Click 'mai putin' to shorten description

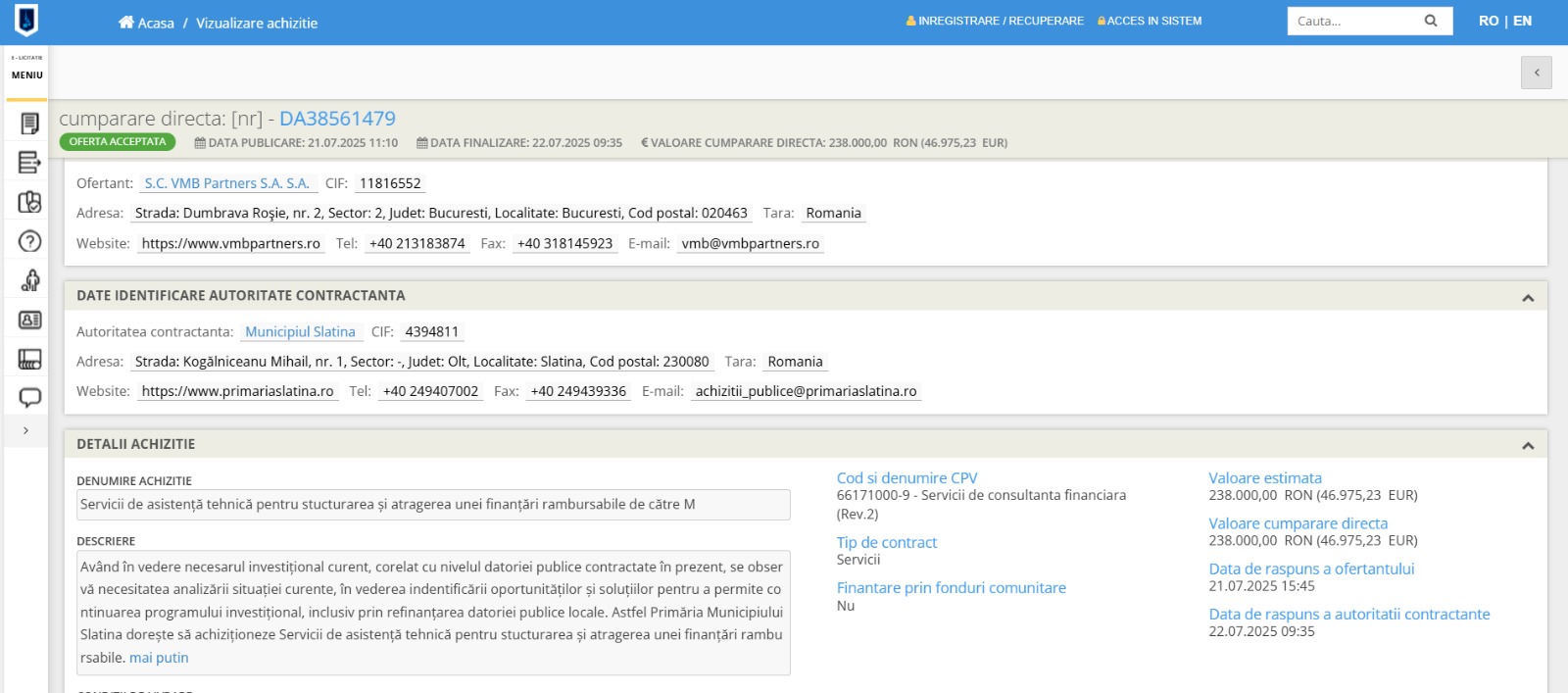click(159, 658)
